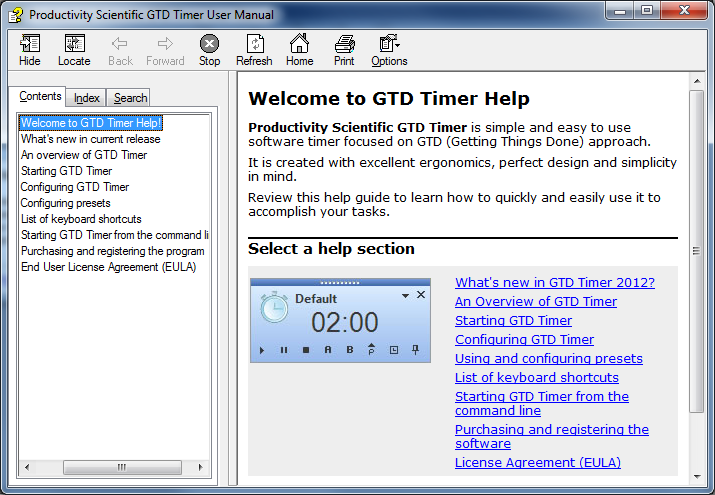Open 'An overview of GTD Timer' topic
Screen dimensions: 715x495
[x=84, y=155]
